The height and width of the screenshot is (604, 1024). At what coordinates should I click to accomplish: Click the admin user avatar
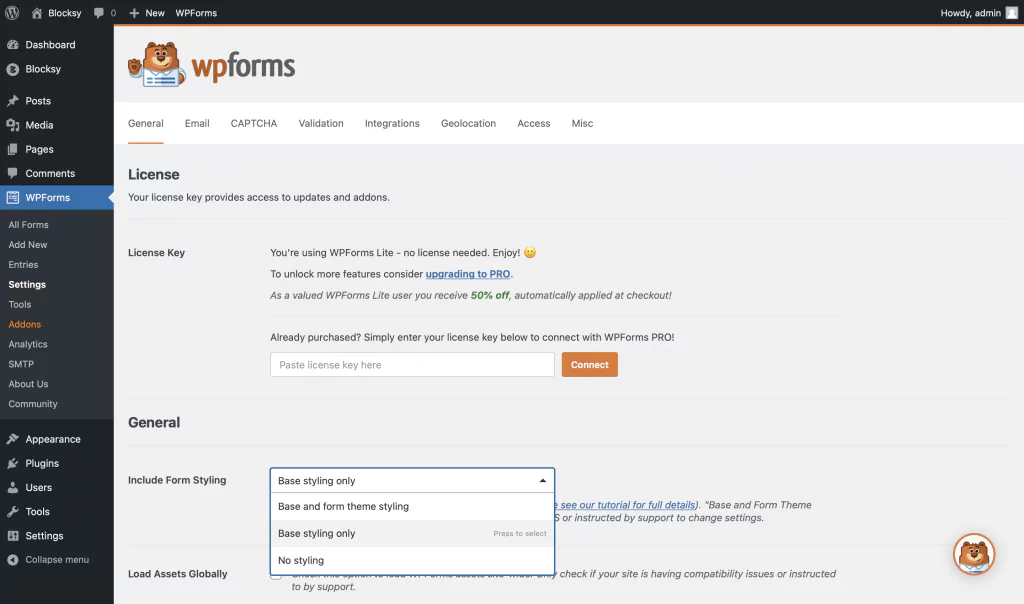point(1011,13)
